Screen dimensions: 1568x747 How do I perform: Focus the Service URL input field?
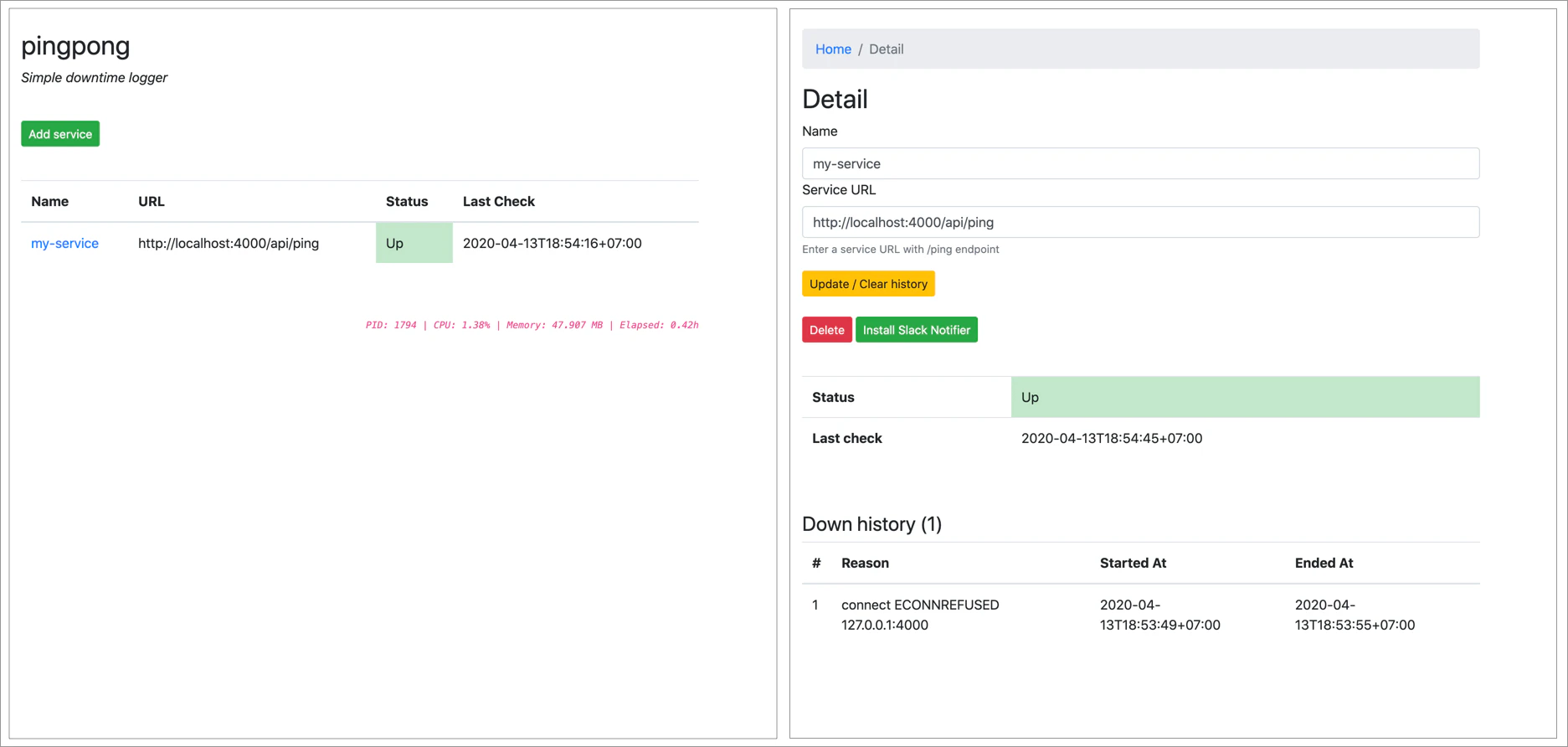tap(1140, 222)
